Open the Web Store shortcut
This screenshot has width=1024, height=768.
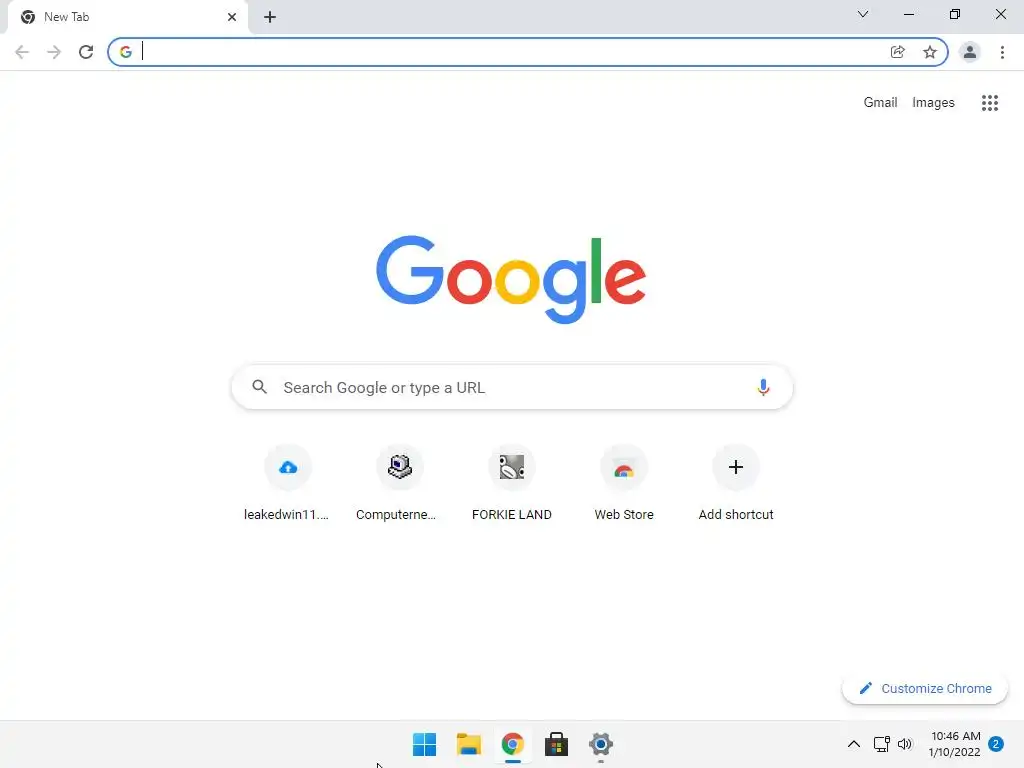point(624,483)
